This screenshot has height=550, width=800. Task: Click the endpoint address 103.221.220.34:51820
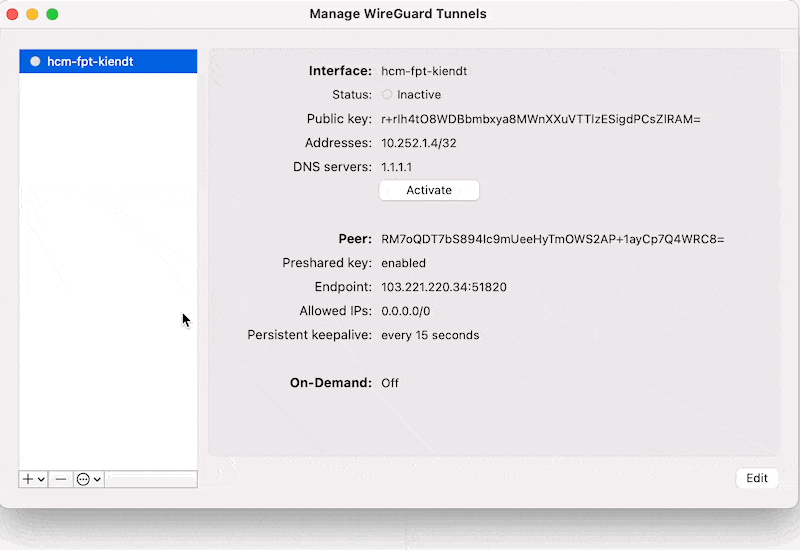tap(443, 287)
